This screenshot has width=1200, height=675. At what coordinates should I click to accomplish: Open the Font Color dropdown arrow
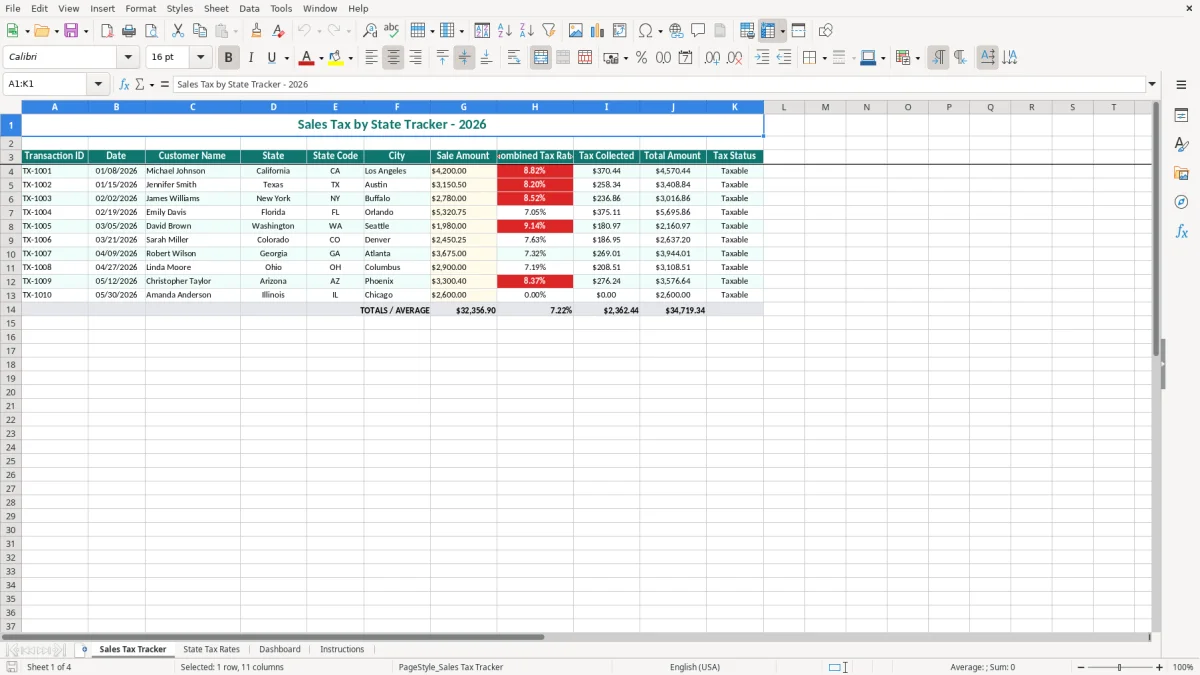pyautogui.click(x=321, y=58)
